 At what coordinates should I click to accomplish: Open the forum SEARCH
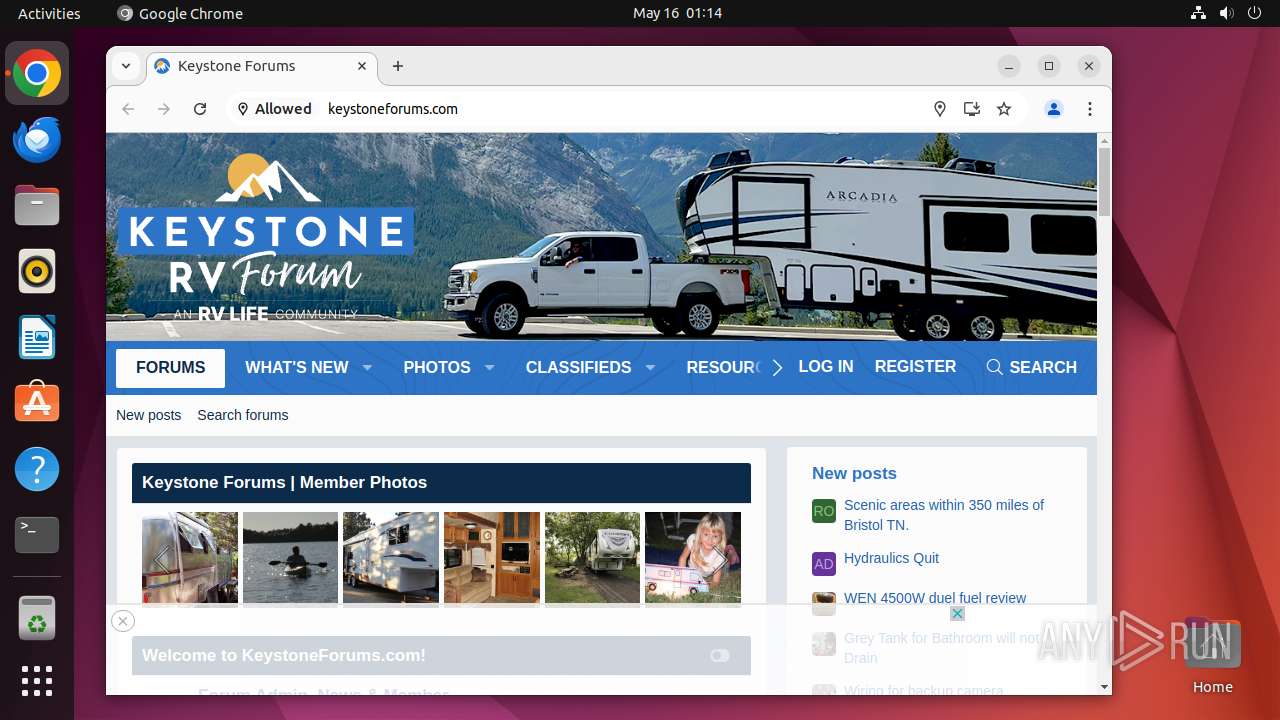pos(1031,367)
